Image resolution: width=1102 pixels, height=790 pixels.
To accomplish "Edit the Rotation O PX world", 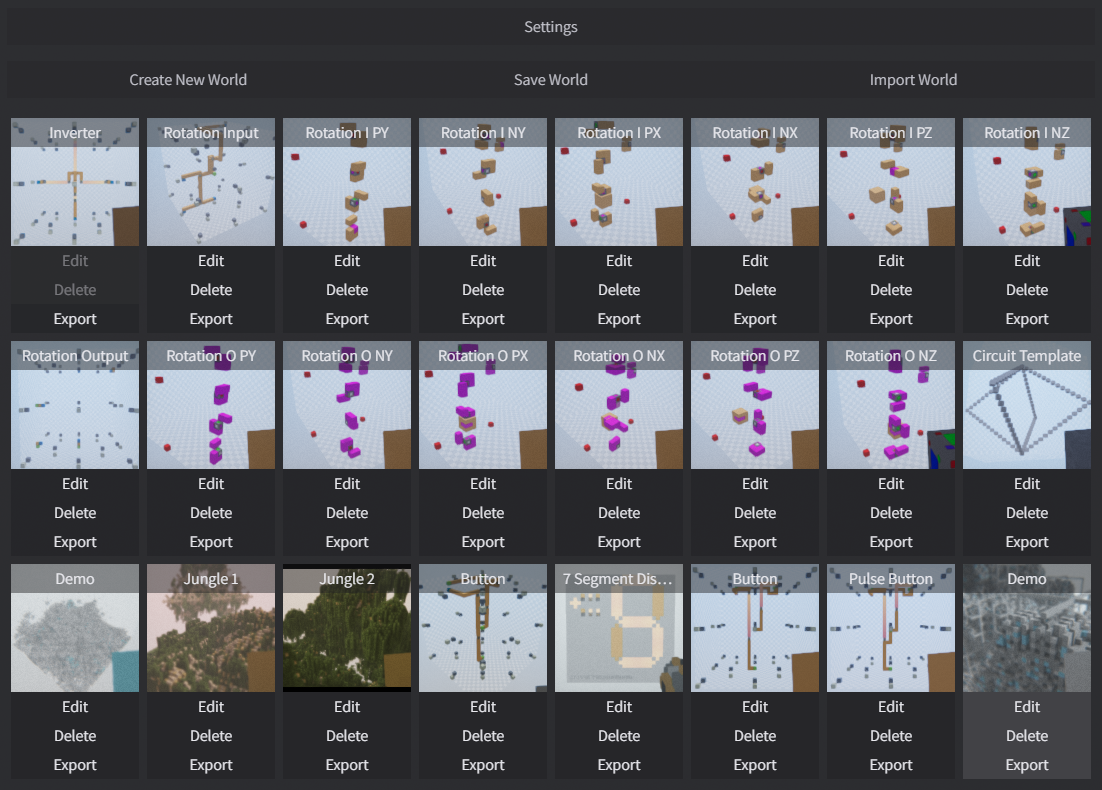I will tap(483, 484).
